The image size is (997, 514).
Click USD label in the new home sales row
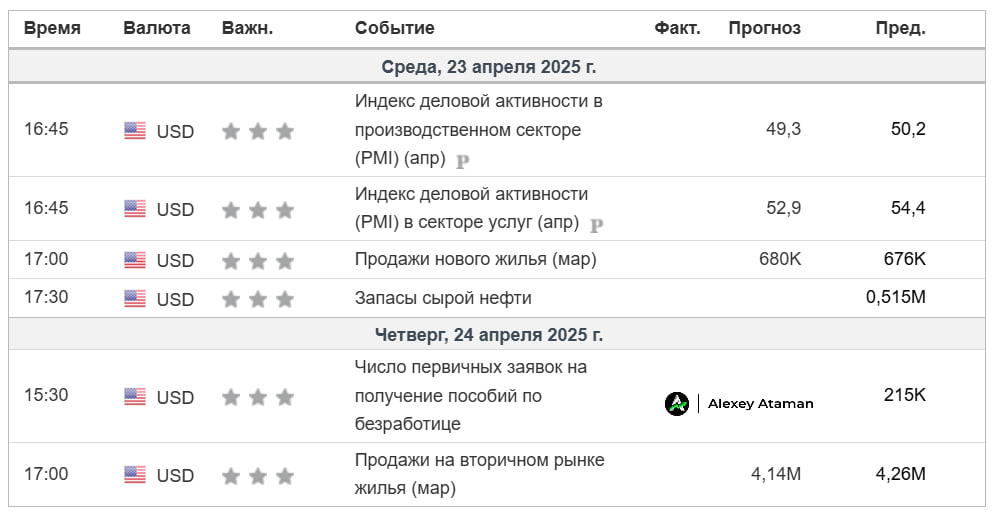coord(175,260)
